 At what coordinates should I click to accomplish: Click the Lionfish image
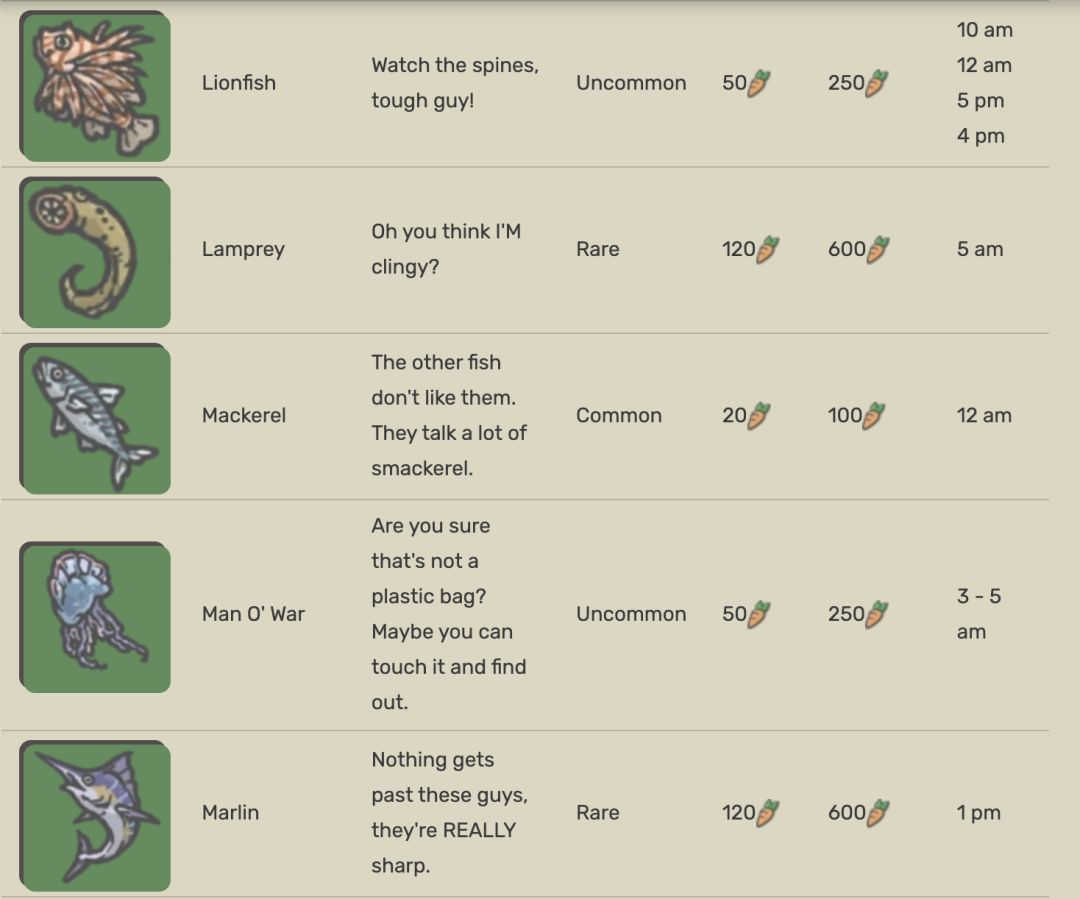[95, 86]
